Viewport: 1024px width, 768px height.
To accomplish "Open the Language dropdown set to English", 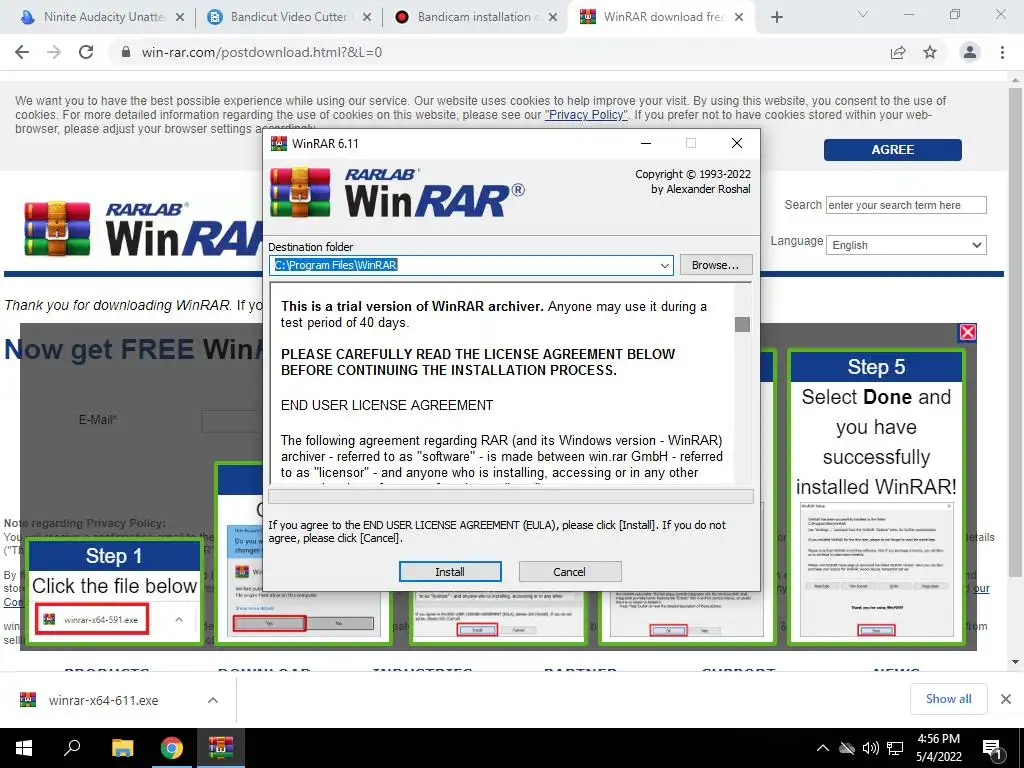I will point(906,245).
